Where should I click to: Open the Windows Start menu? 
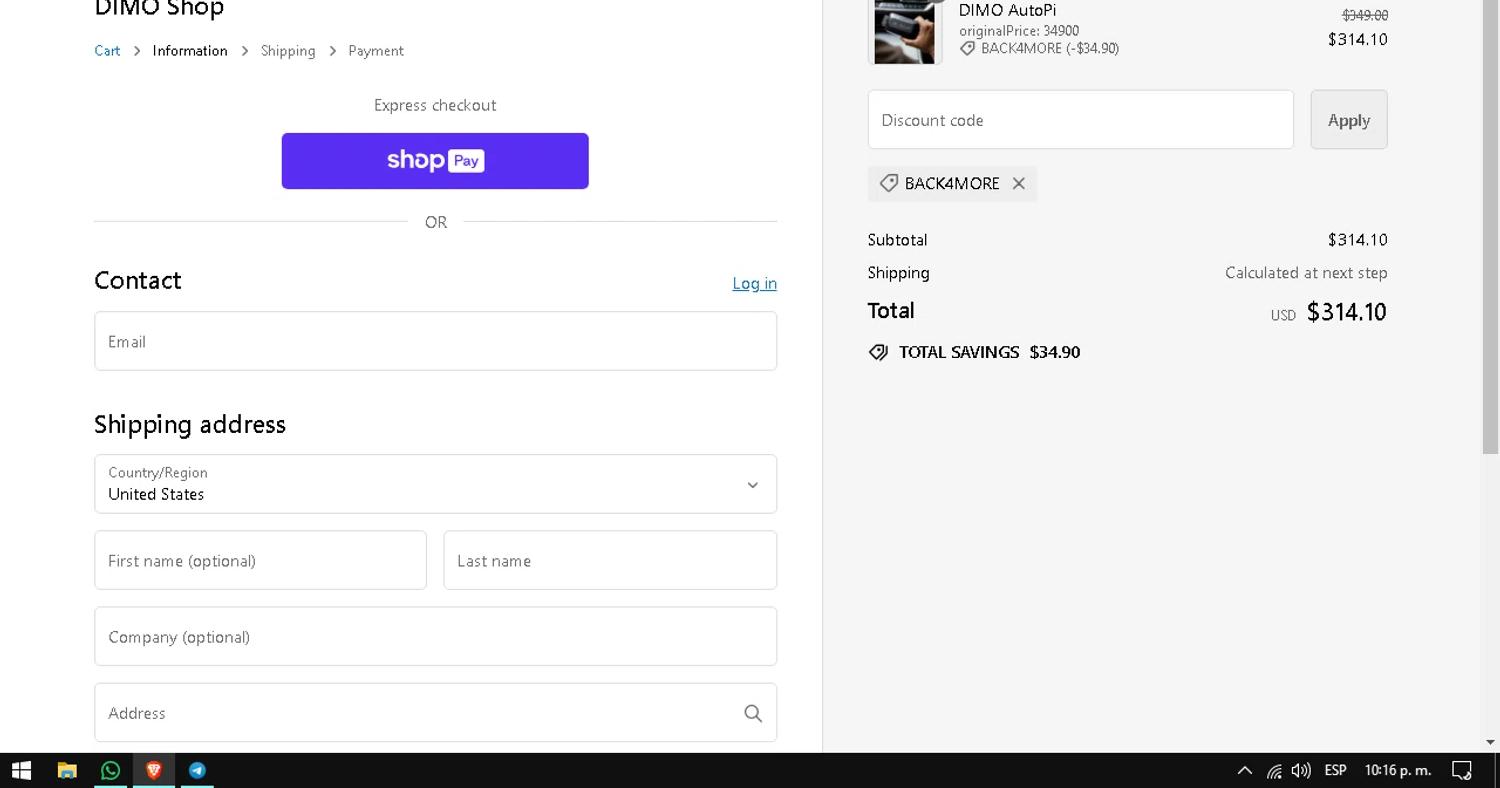pyautogui.click(x=21, y=770)
